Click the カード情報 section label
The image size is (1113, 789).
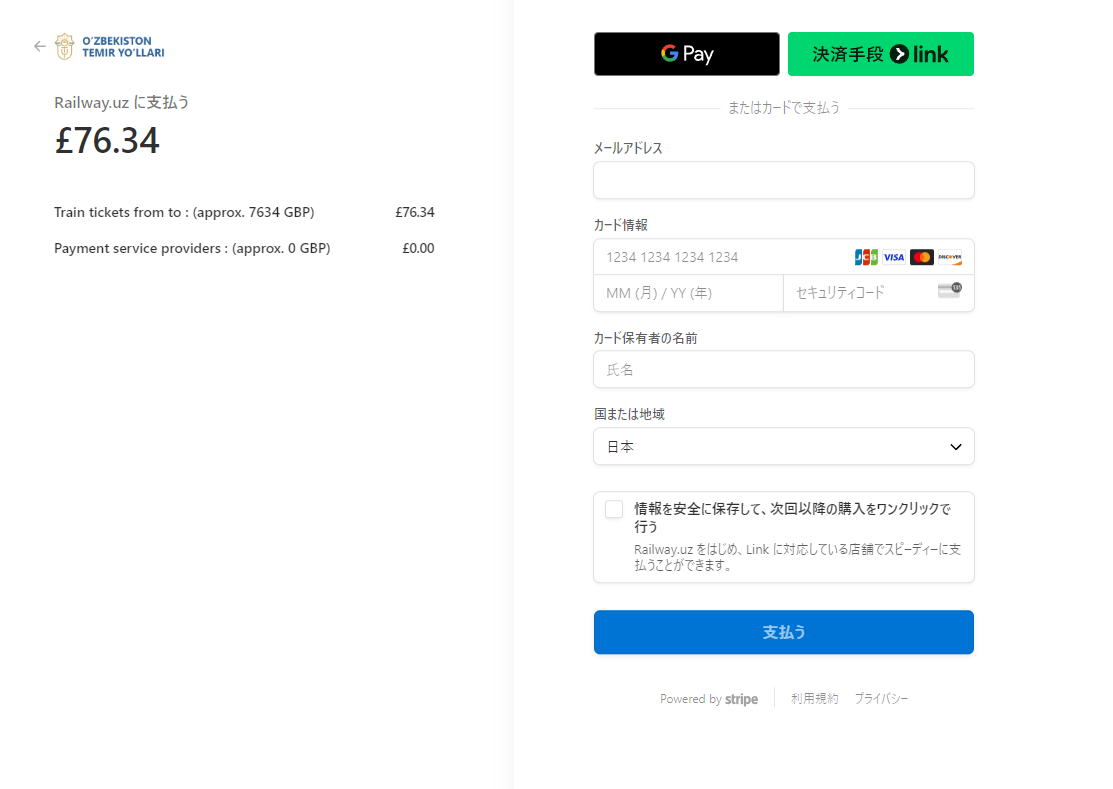coord(620,226)
